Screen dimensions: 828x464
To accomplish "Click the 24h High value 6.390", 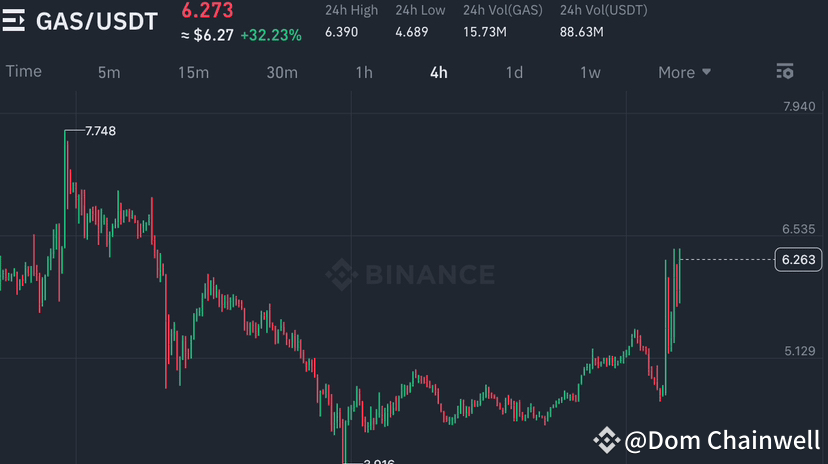I will click(342, 33).
